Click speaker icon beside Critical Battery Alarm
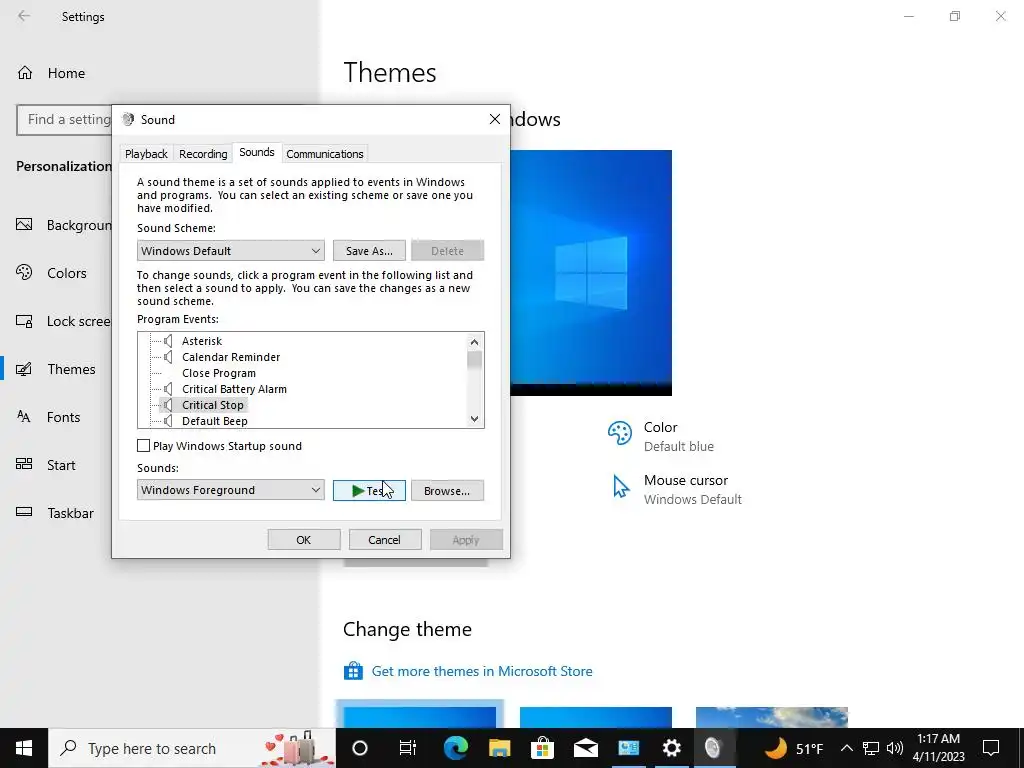Screen dimensions: 1024x768 pyautogui.click(x=168, y=389)
